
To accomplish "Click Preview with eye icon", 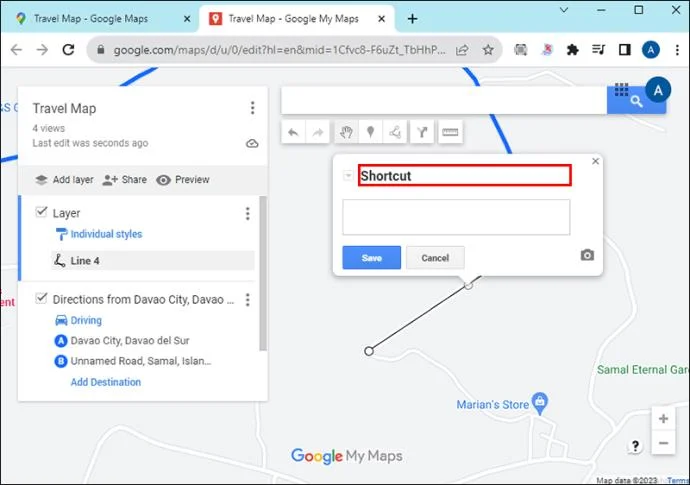I will [183, 180].
